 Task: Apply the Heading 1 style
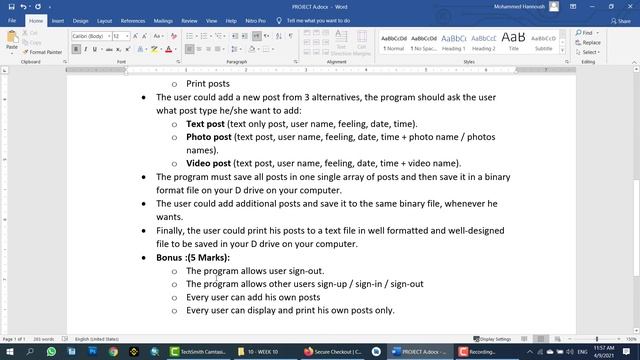pos(453,42)
